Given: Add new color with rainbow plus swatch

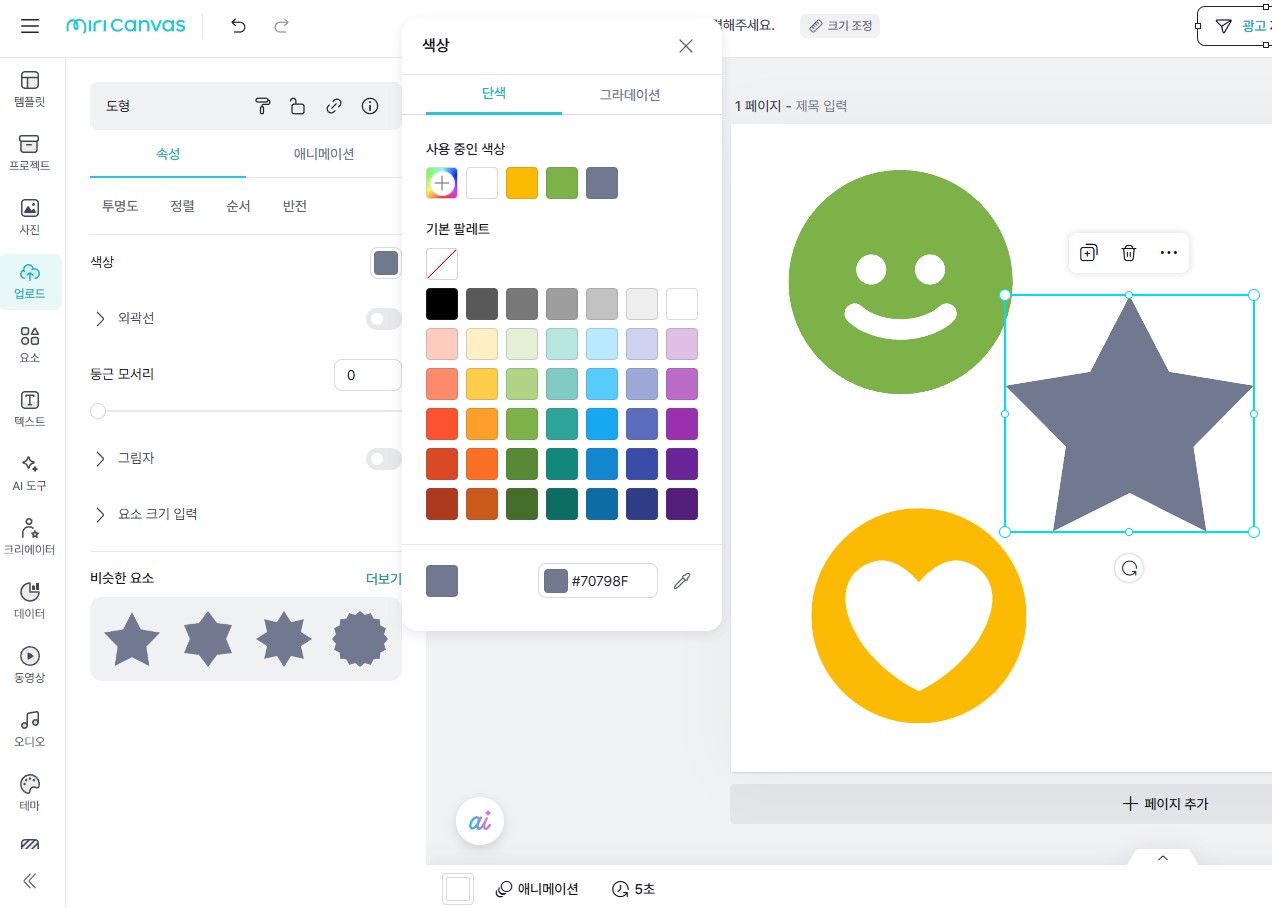Looking at the screenshot, I should point(442,183).
